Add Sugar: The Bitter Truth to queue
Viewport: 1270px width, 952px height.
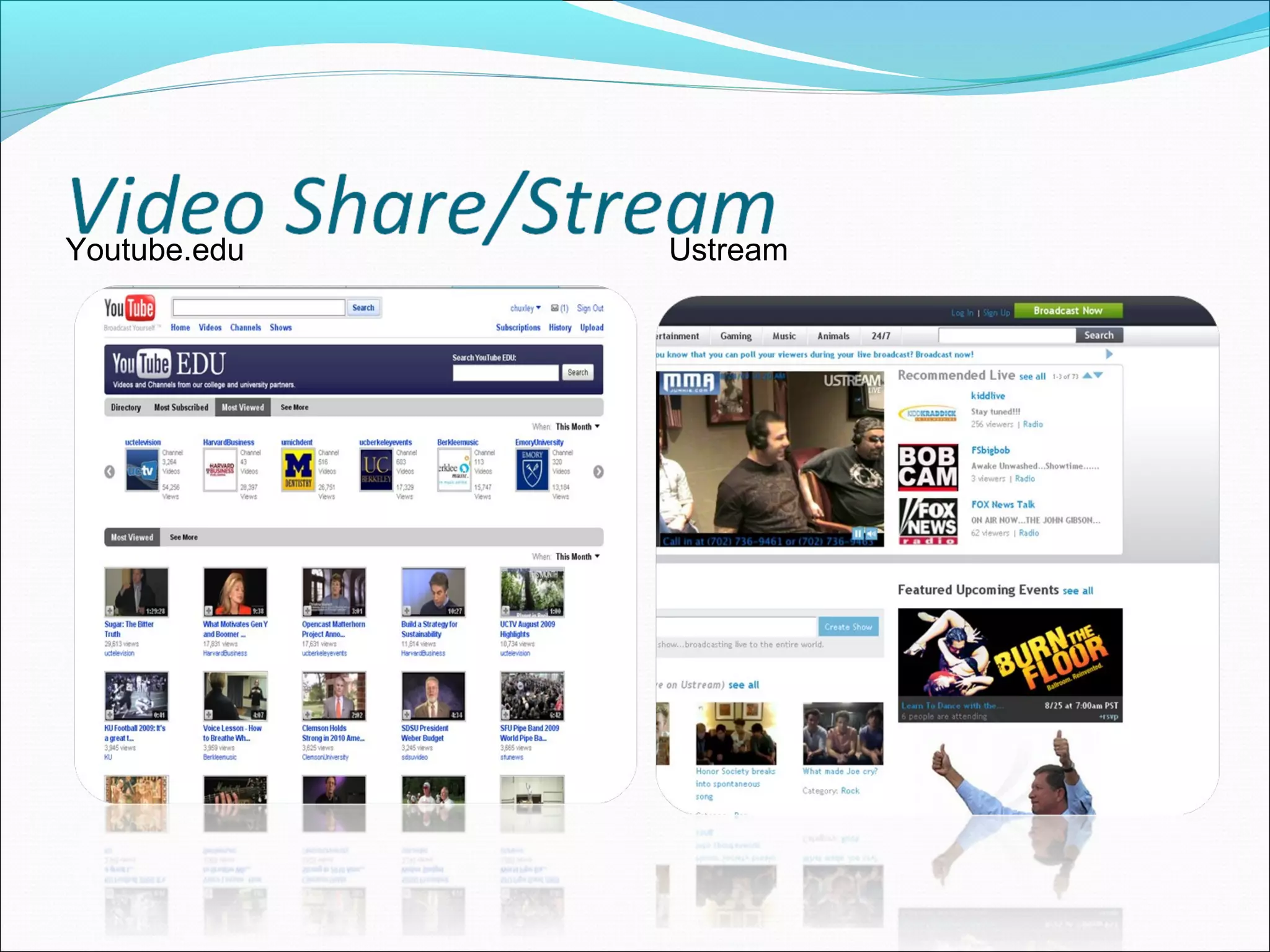tap(110, 610)
